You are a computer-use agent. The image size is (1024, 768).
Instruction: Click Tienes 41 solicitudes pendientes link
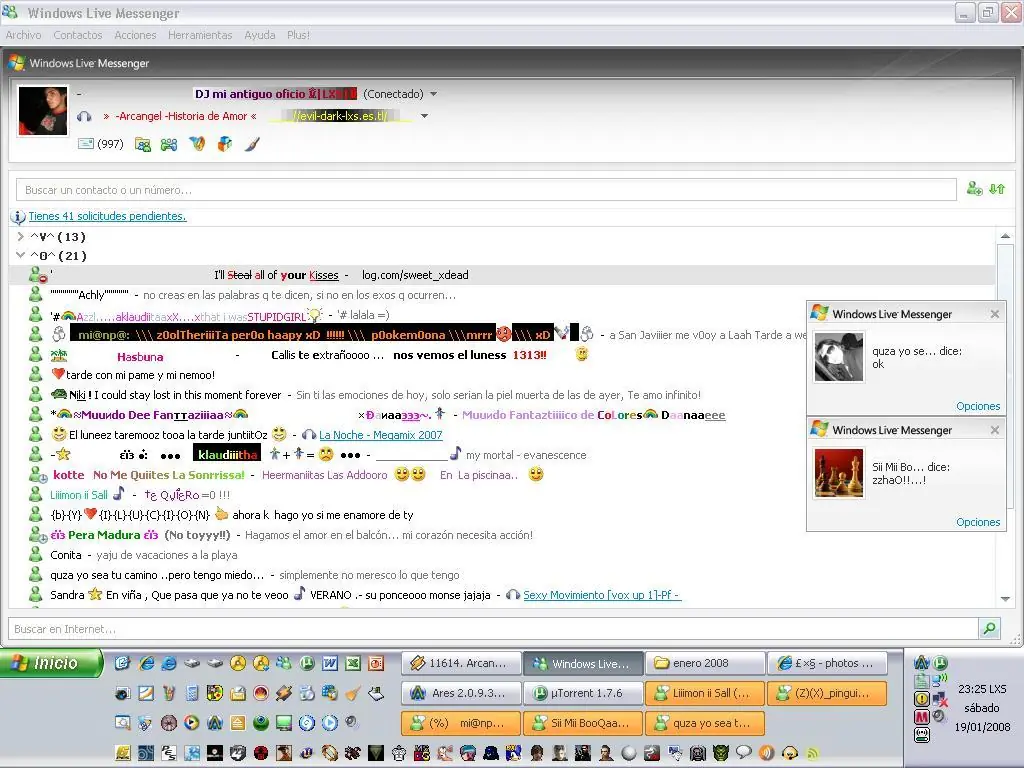107,216
